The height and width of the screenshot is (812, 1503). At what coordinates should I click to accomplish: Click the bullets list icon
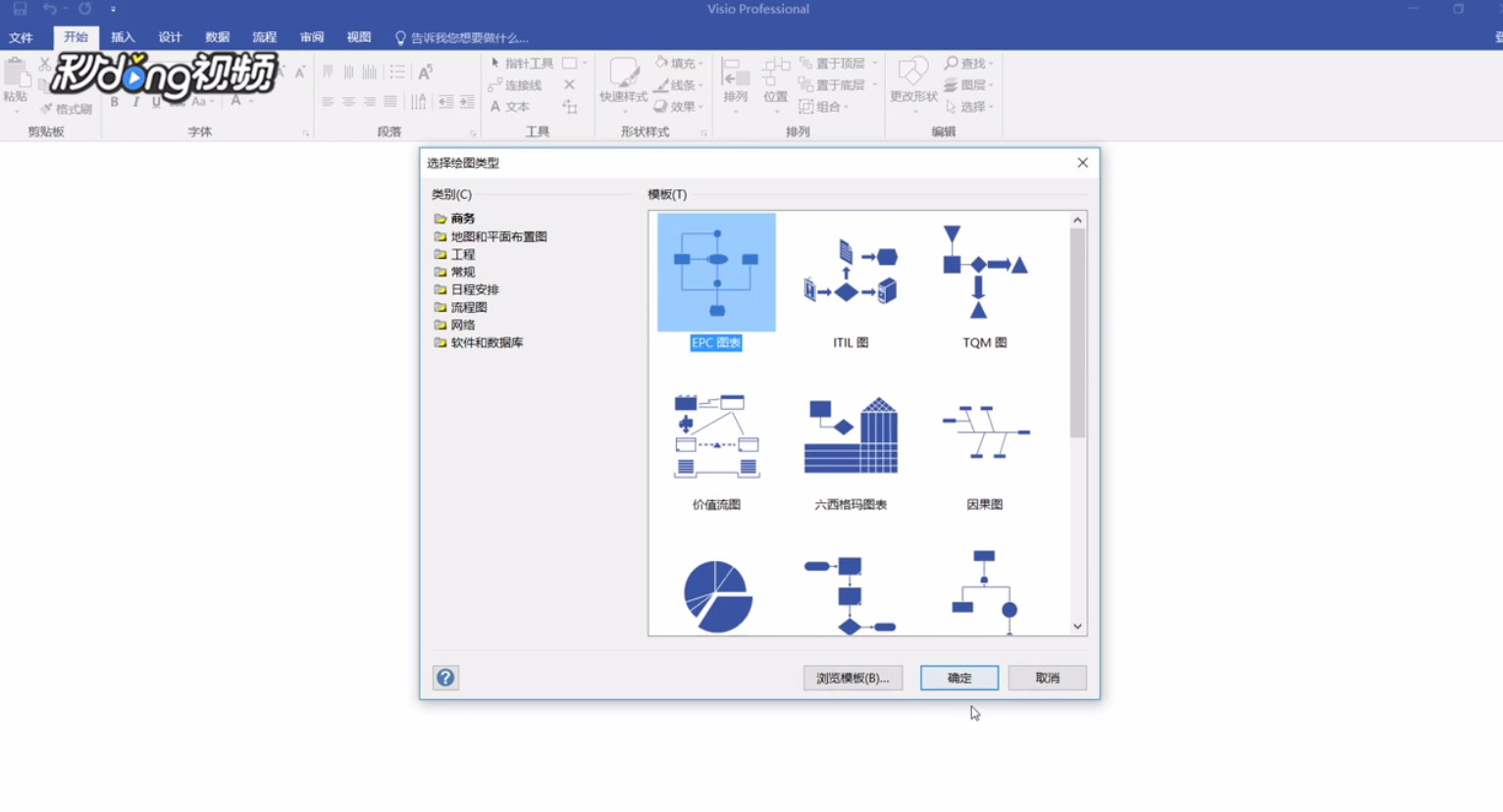pyautogui.click(x=397, y=72)
